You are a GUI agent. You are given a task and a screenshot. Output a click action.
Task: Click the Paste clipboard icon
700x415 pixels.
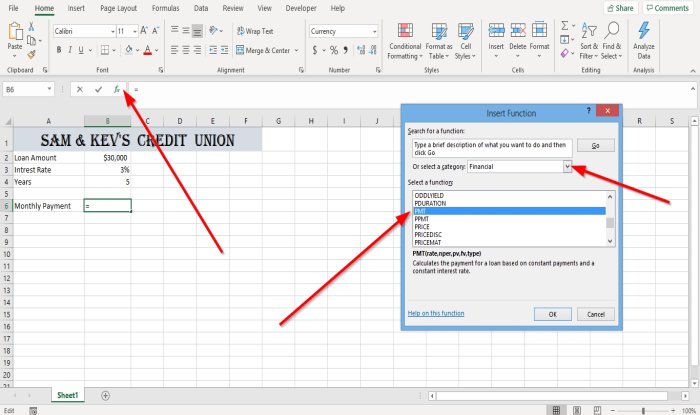15,31
